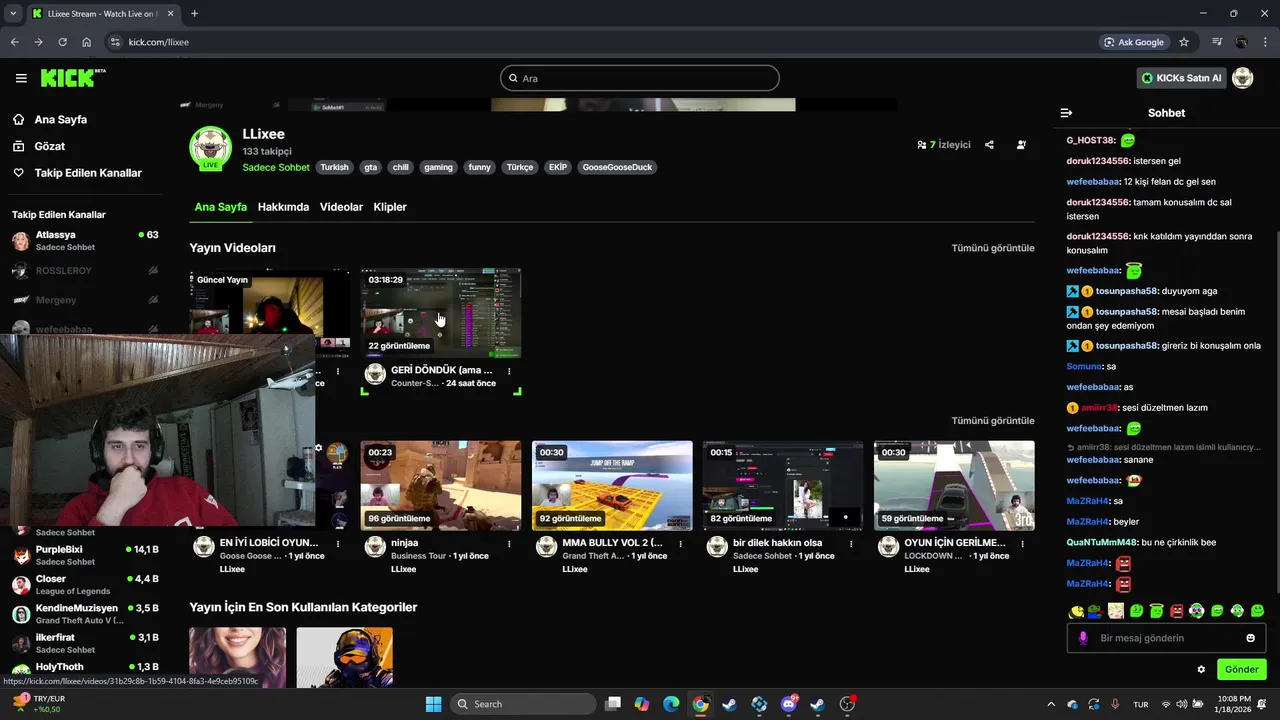Open Microsoft Edge from the taskbar
Image resolution: width=1280 pixels, height=720 pixels.
(671, 704)
